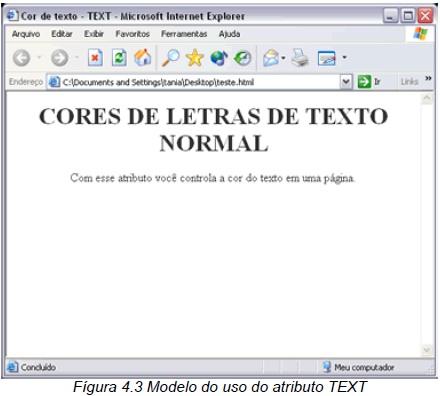Click the Figura 4.3 caption text

point(220,387)
